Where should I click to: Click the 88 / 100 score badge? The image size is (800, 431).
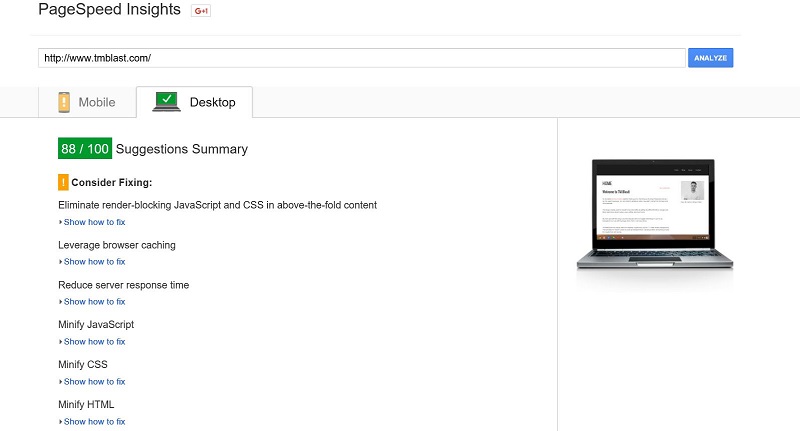[85, 148]
